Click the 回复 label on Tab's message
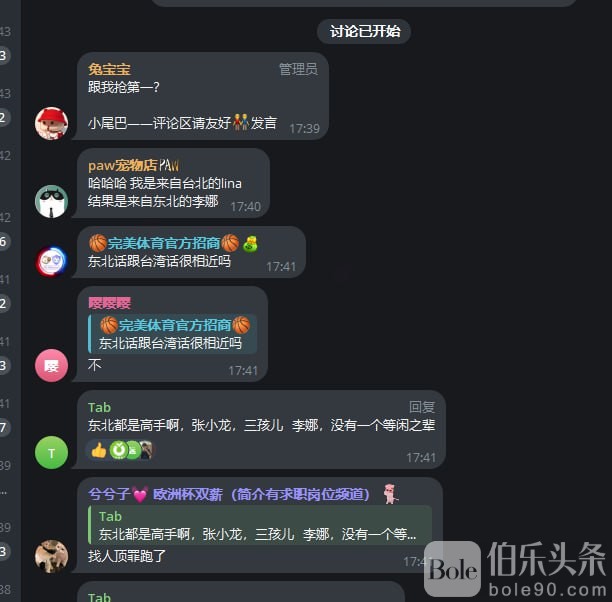Viewport: 612px width, 602px height. pyautogui.click(x=422, y=407)
